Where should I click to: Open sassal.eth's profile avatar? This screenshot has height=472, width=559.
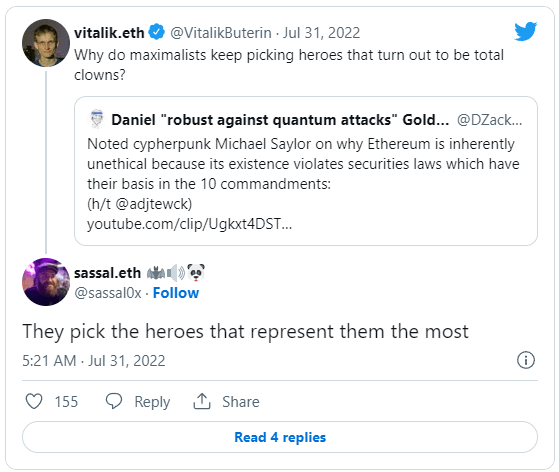click(46, 282)
